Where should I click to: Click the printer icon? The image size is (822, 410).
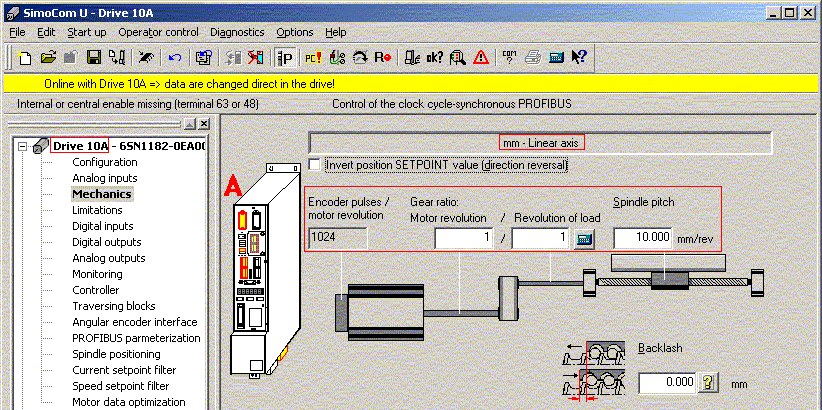(x=533, y=57)
